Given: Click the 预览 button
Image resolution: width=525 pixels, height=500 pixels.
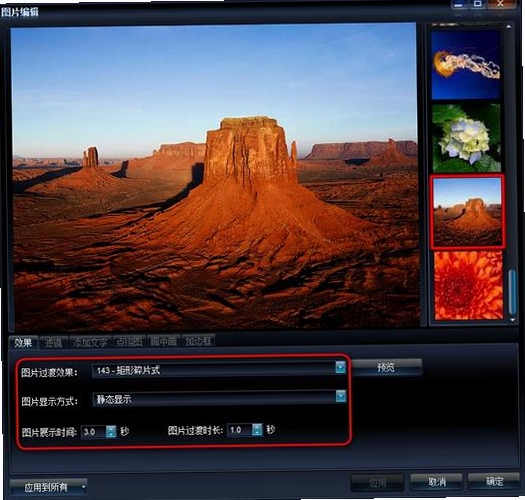Looking at the screenshot, I should (x=386, y=368).
